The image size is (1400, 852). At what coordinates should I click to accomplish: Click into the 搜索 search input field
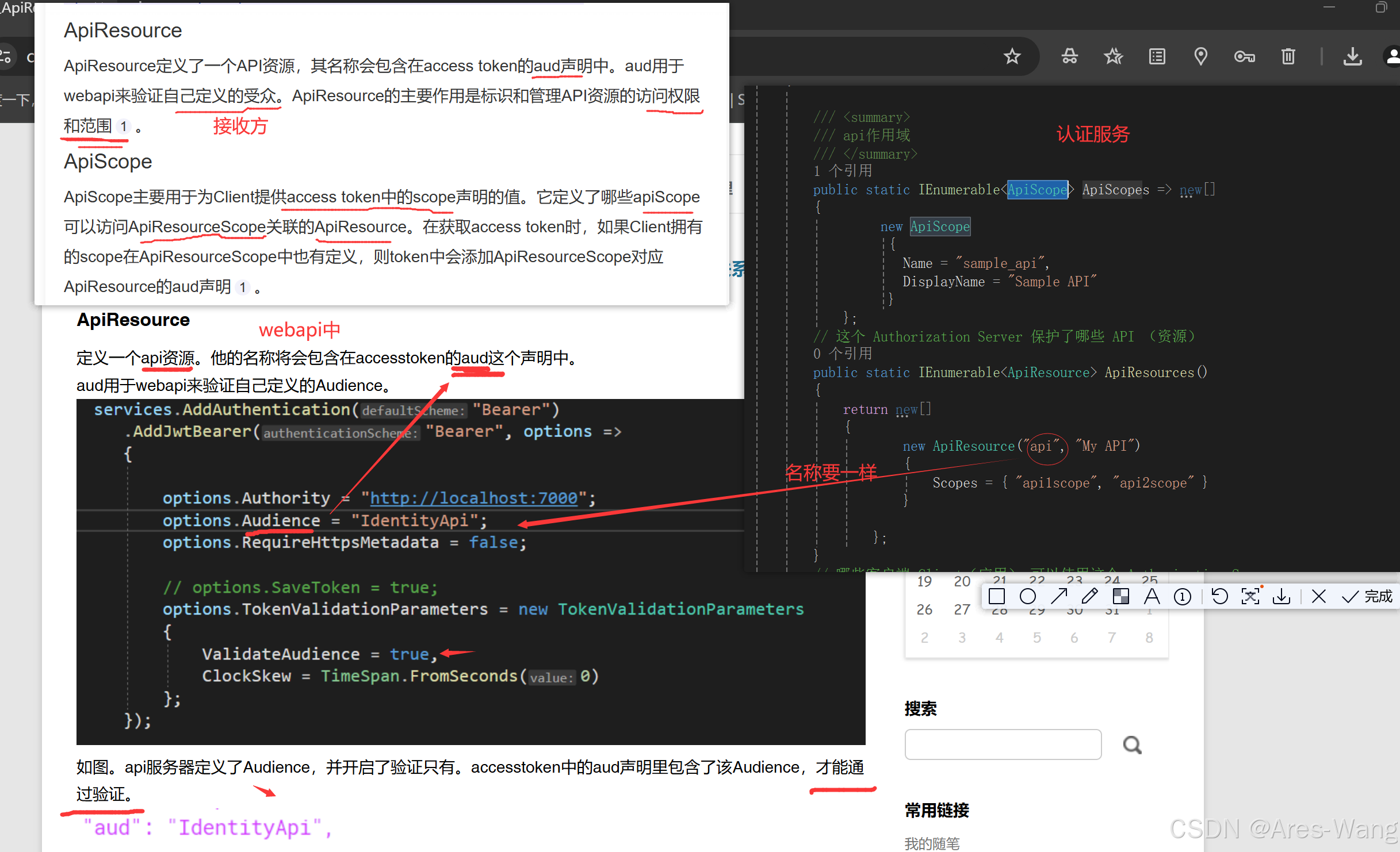[x=1003, y=744]
